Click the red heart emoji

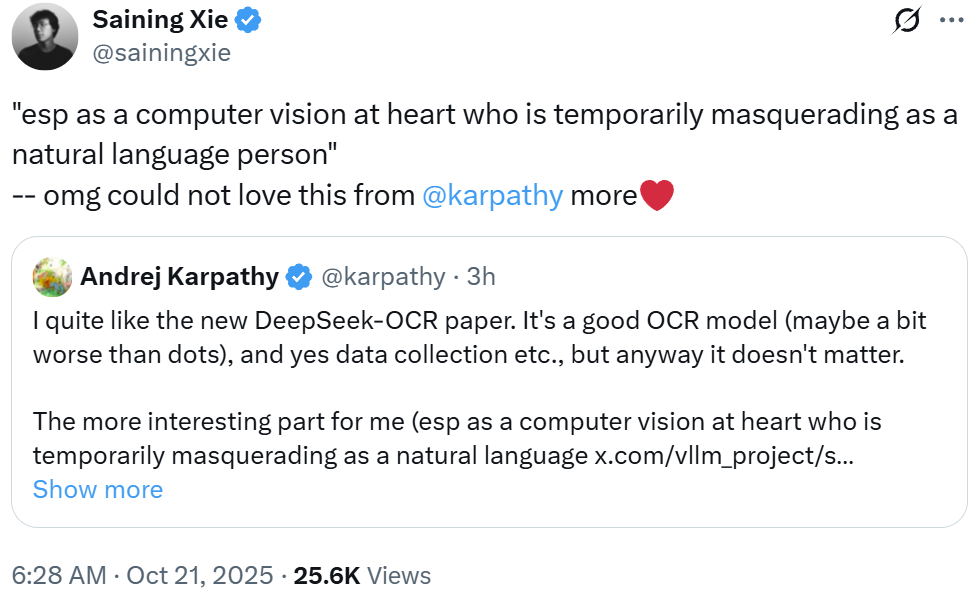(x=656, y=195)
